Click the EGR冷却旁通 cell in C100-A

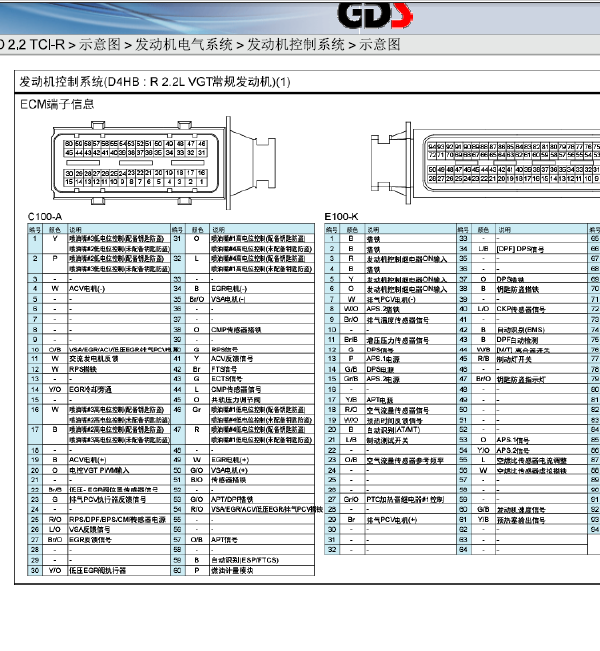(x=90, y=388)
